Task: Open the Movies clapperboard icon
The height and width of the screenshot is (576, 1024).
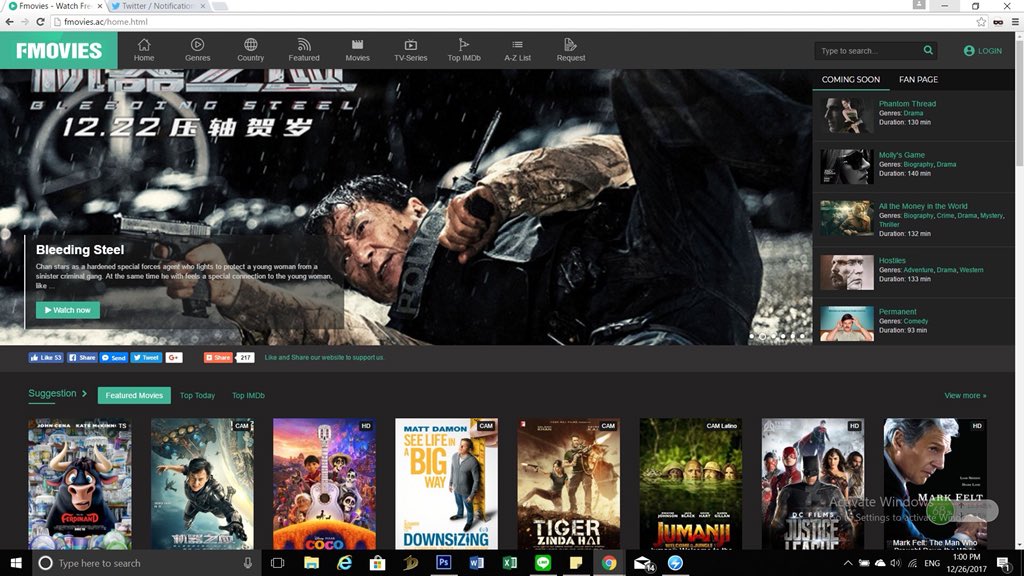Action: click(x=357, y=44)
